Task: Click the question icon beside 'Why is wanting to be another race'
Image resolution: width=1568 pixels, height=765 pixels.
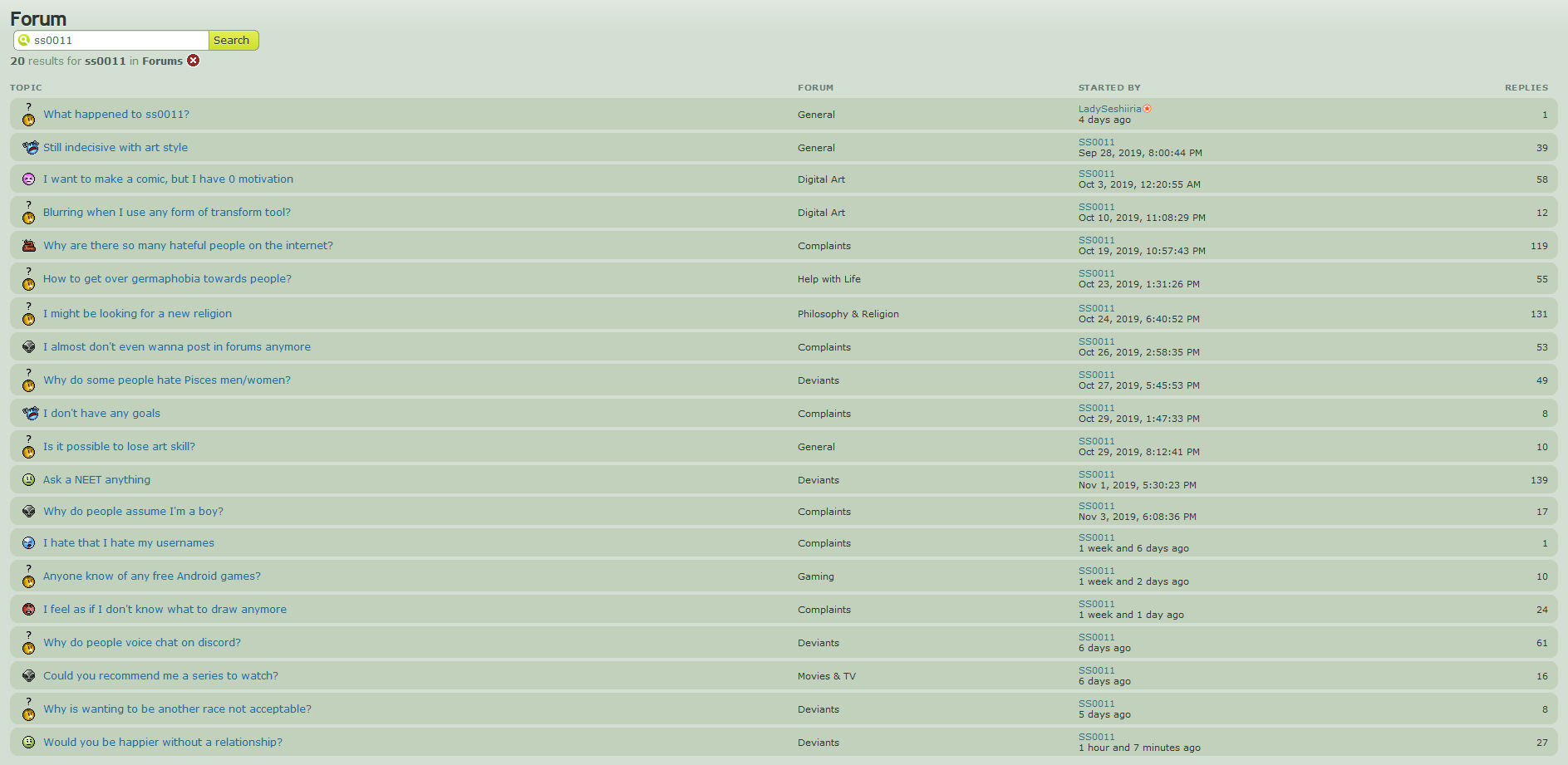Action: [28, 709]
